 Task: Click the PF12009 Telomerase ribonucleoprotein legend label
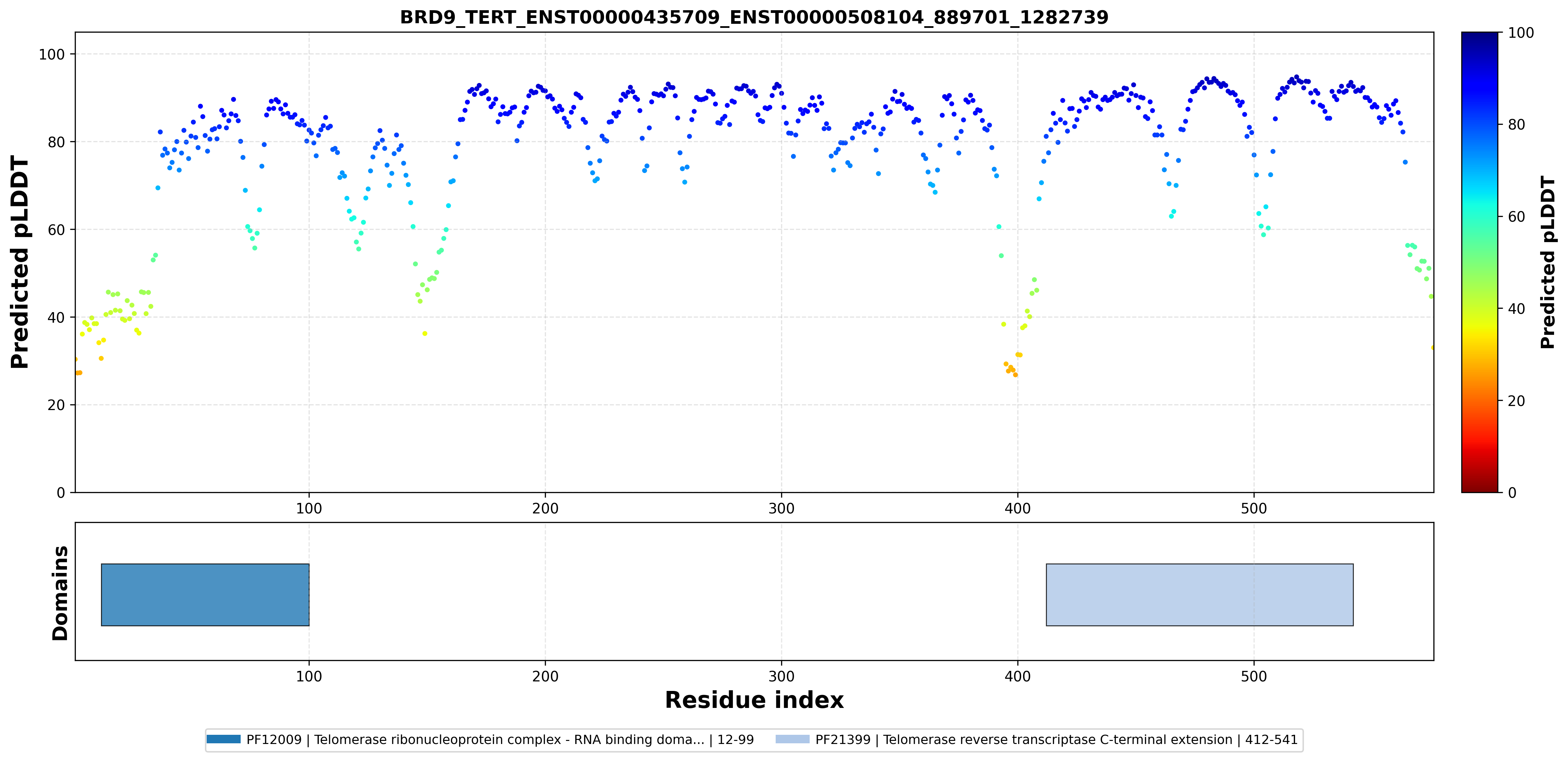pyautogui.click(x=500, y=740)
